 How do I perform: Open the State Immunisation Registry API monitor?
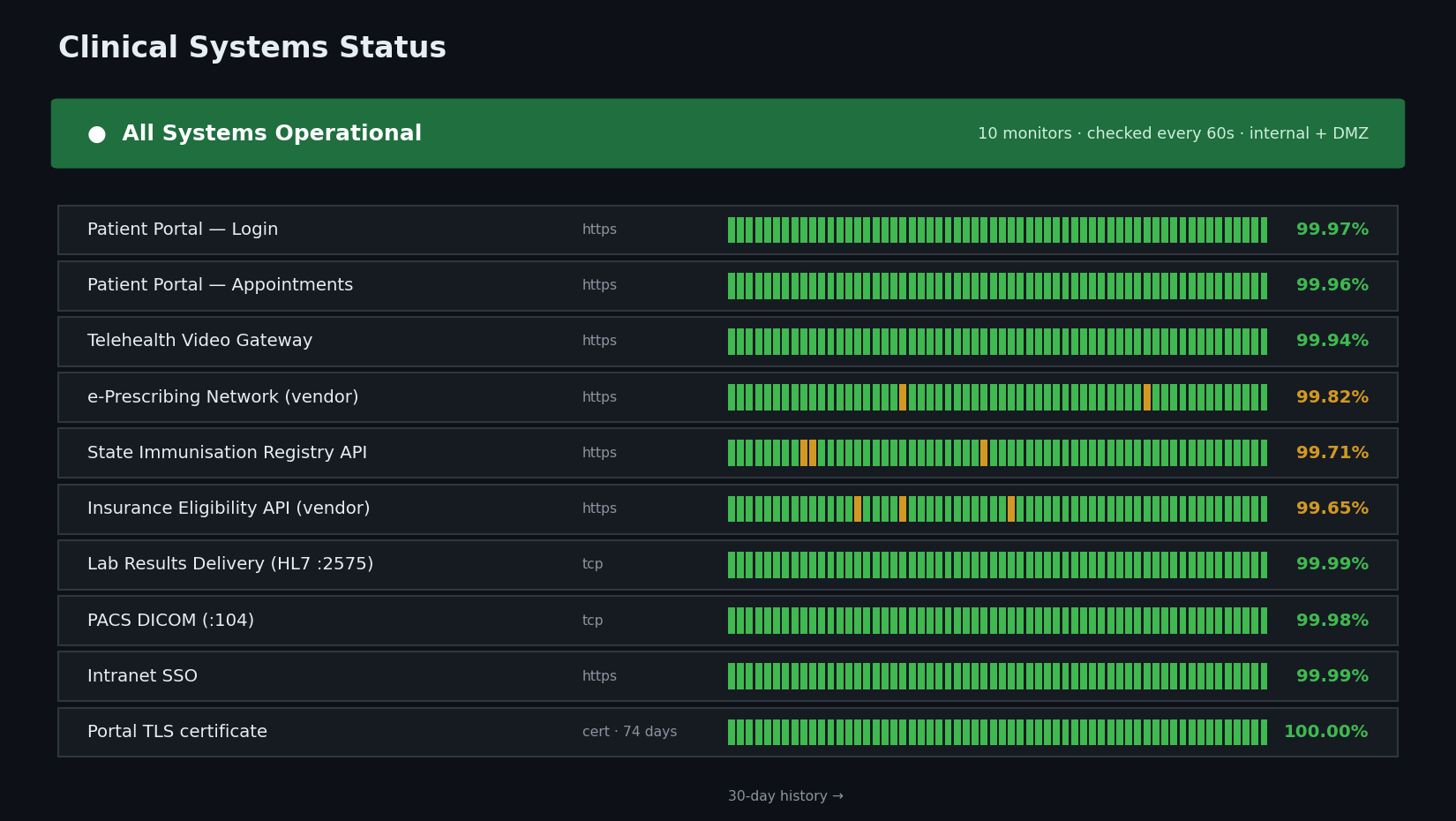point(728,453)
